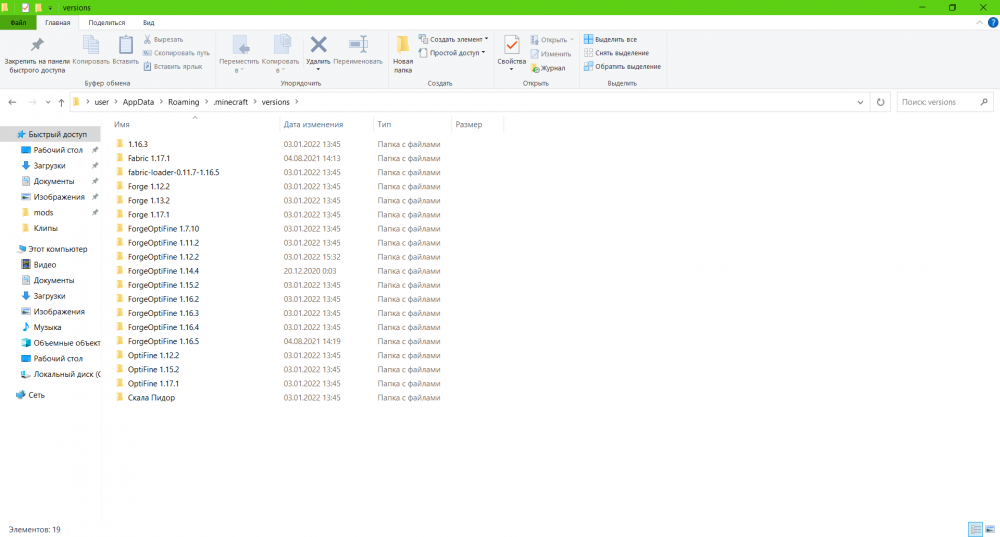The height and width of the screenshot is (537, 1000).
Task: Click Копировать в icon
Action: pos(281,45)
